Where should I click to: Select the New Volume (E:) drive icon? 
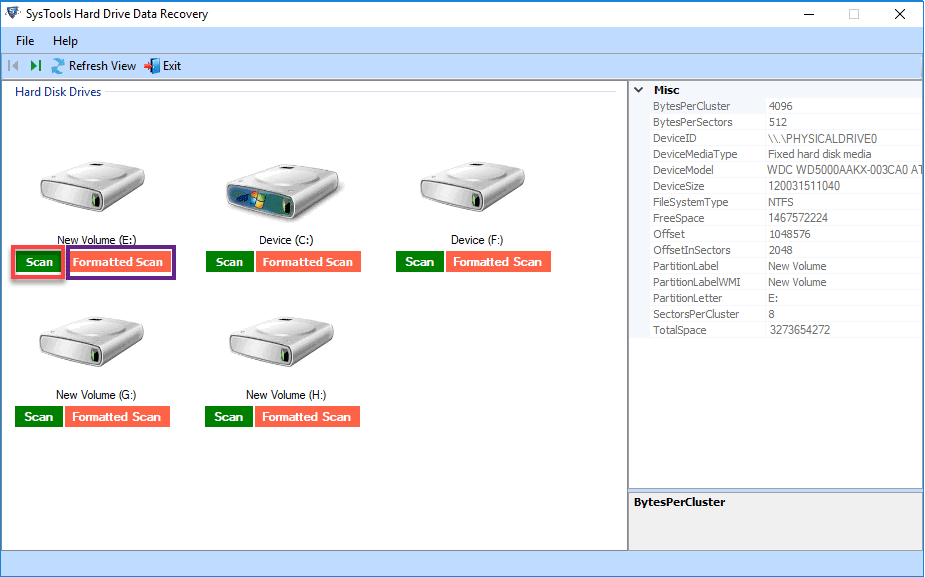92,185
